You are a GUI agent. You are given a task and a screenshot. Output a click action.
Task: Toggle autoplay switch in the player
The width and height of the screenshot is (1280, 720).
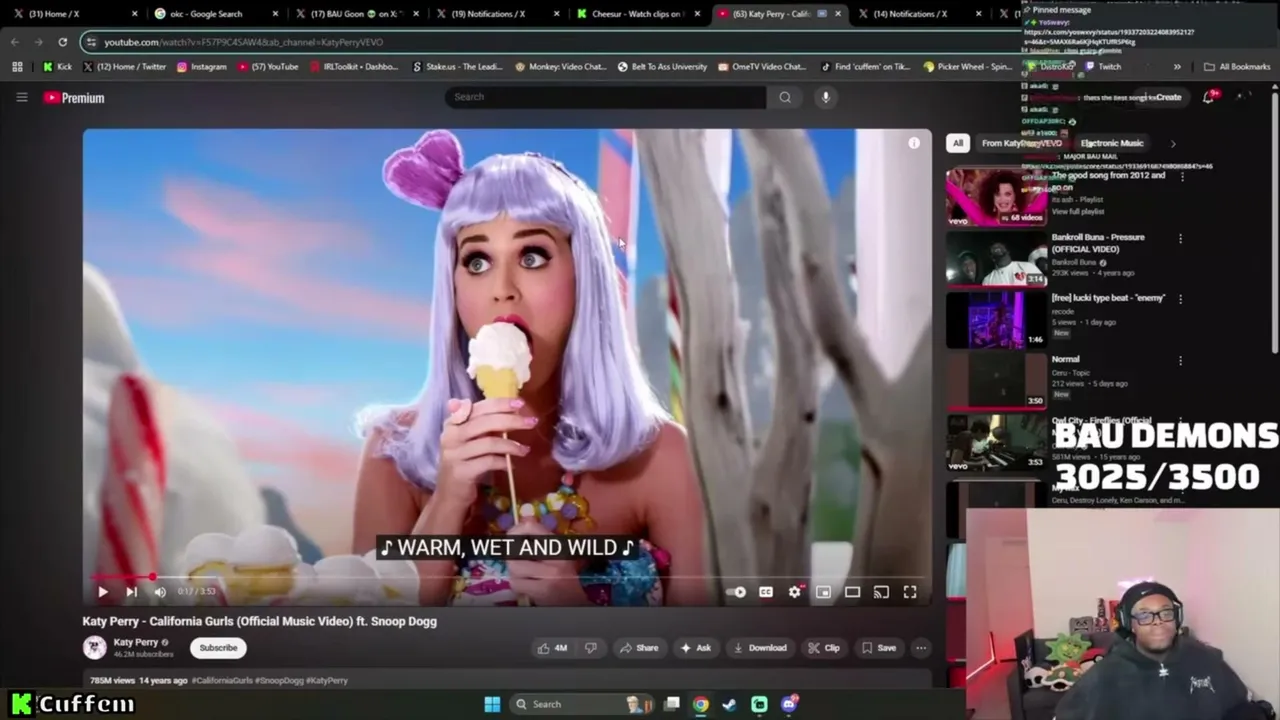tap(737, 592)
